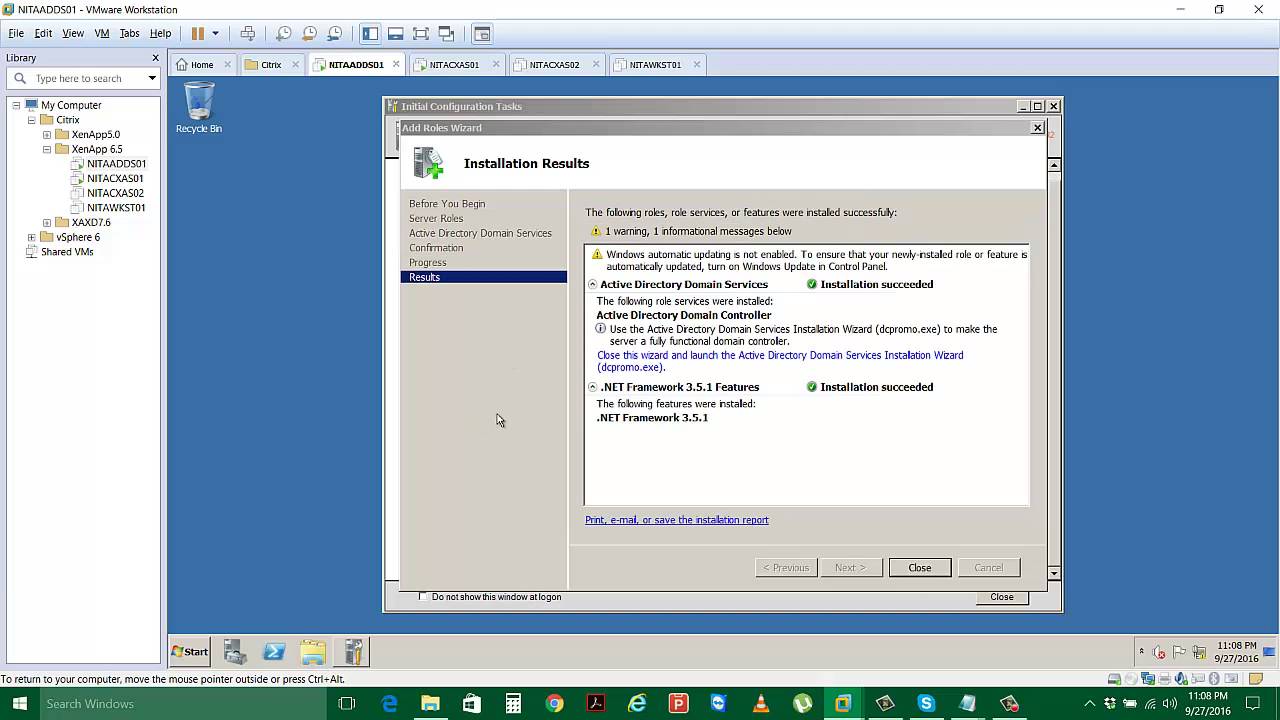Click the launch dcpromo.exe wizard link
The width and height of the screenshot is (1280, 720).
point(780,361)
